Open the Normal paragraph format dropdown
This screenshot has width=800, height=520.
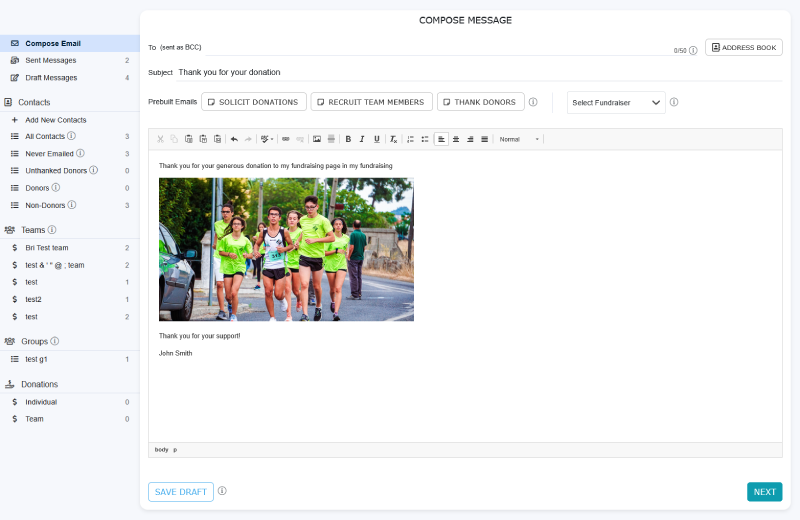(x=519, y=139)
